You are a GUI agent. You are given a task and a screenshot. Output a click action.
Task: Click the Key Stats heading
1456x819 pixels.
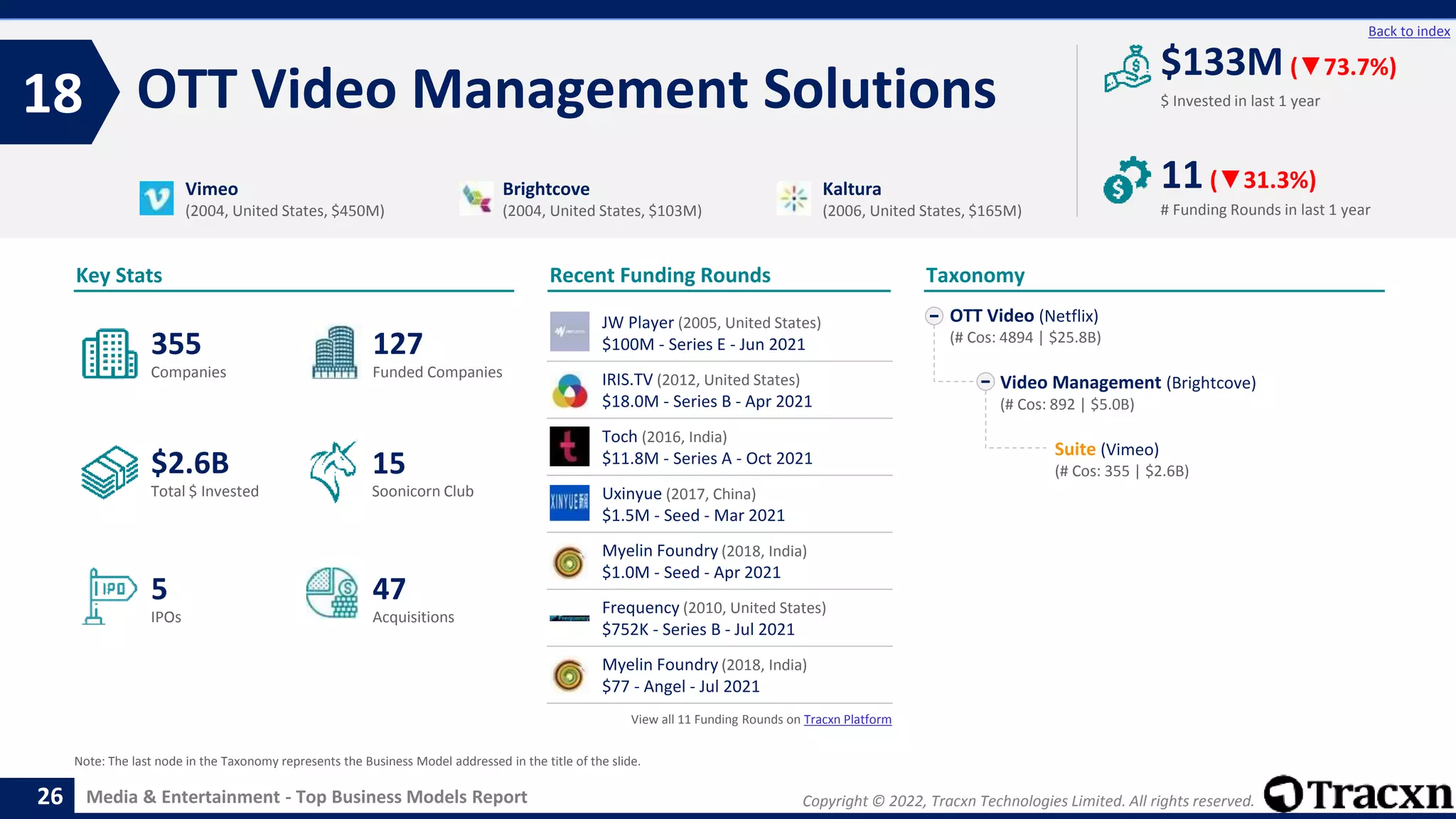[x=119, y=276]
